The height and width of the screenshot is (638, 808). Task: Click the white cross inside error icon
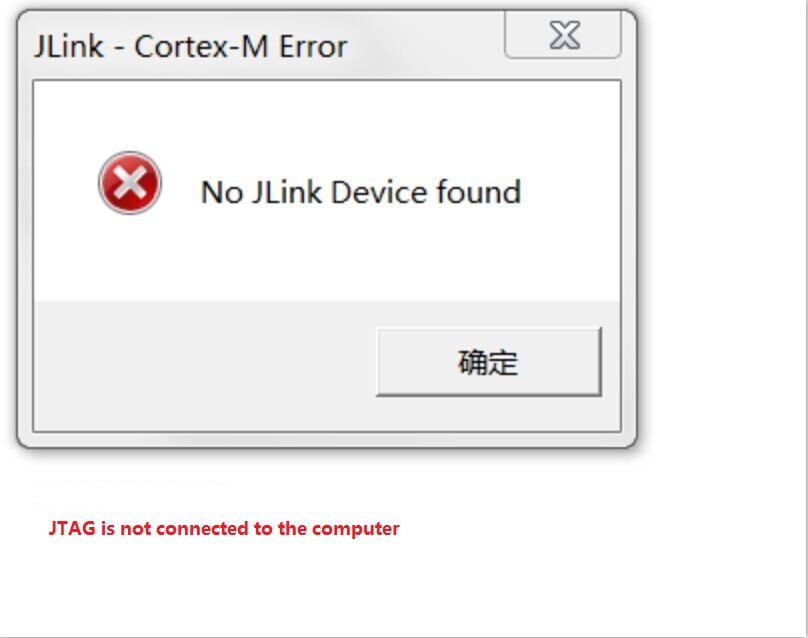130,183
